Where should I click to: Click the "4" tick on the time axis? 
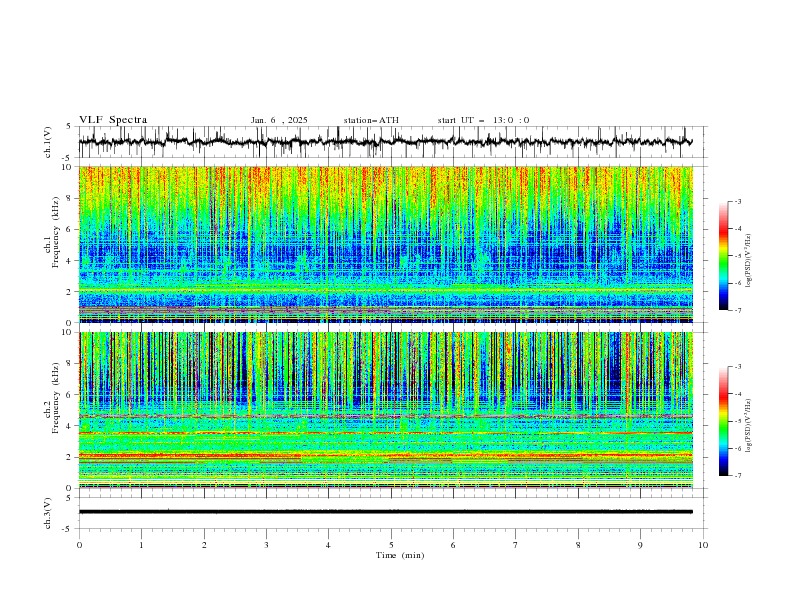(x=328, y=545)
